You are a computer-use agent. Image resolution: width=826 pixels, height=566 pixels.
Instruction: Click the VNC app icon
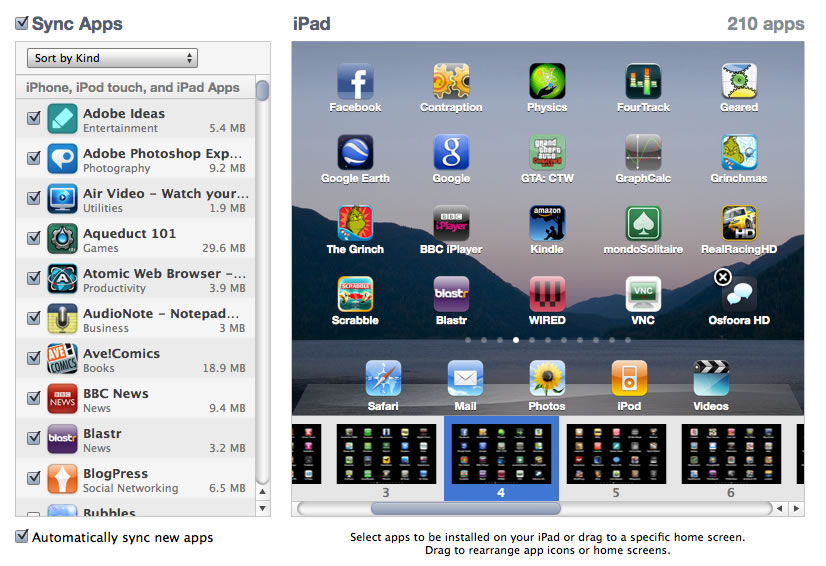pyautogui.click(x=643, y=294)
